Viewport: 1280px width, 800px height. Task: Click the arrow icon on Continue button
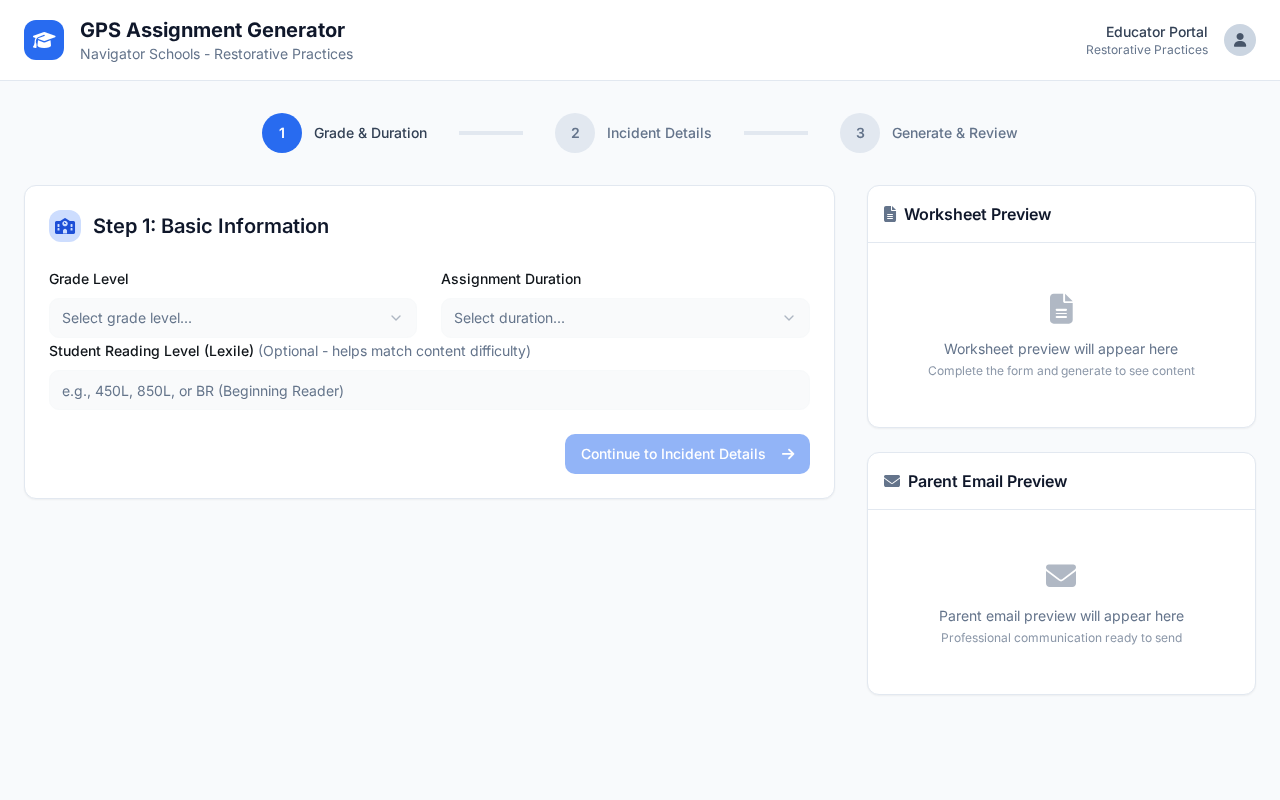coord(788,454)
